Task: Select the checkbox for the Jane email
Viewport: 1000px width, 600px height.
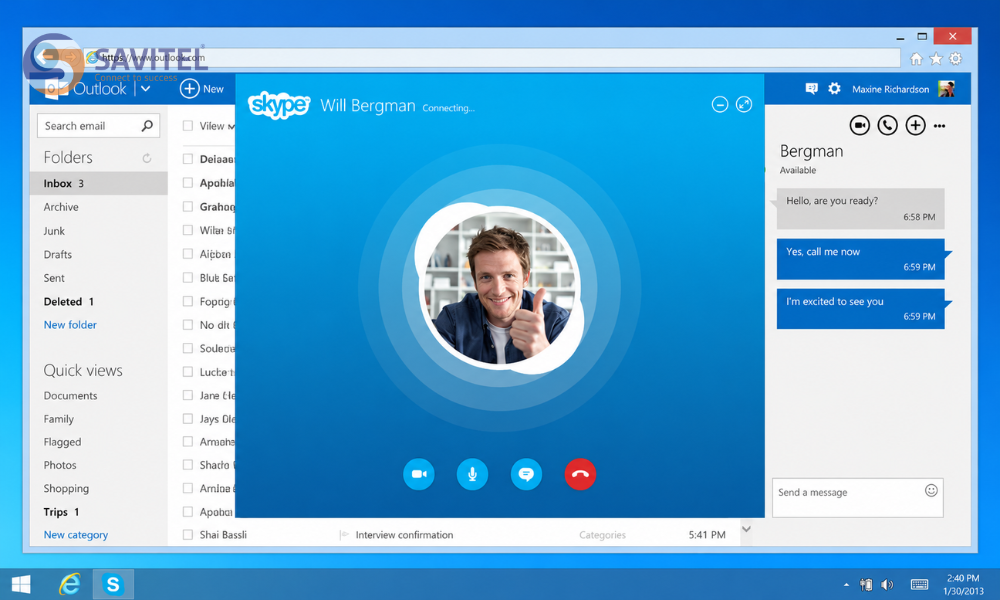Action: pyautogui.click(x=188, y=395)
